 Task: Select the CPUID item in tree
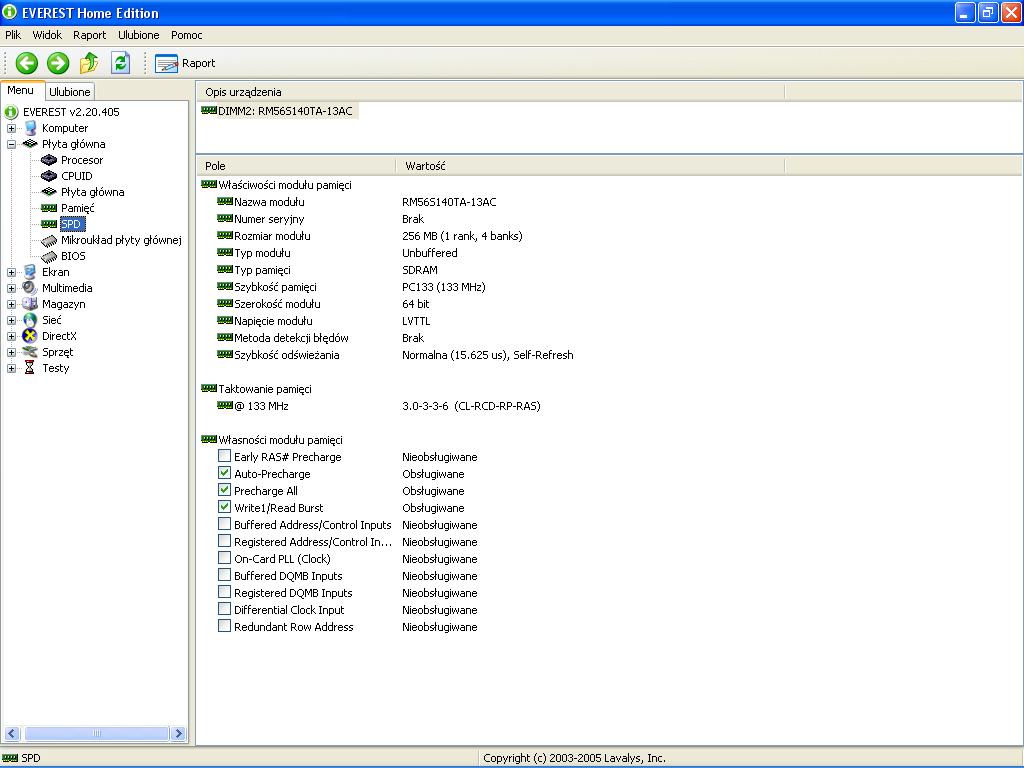pyautogui.click(x=76, y=176)
